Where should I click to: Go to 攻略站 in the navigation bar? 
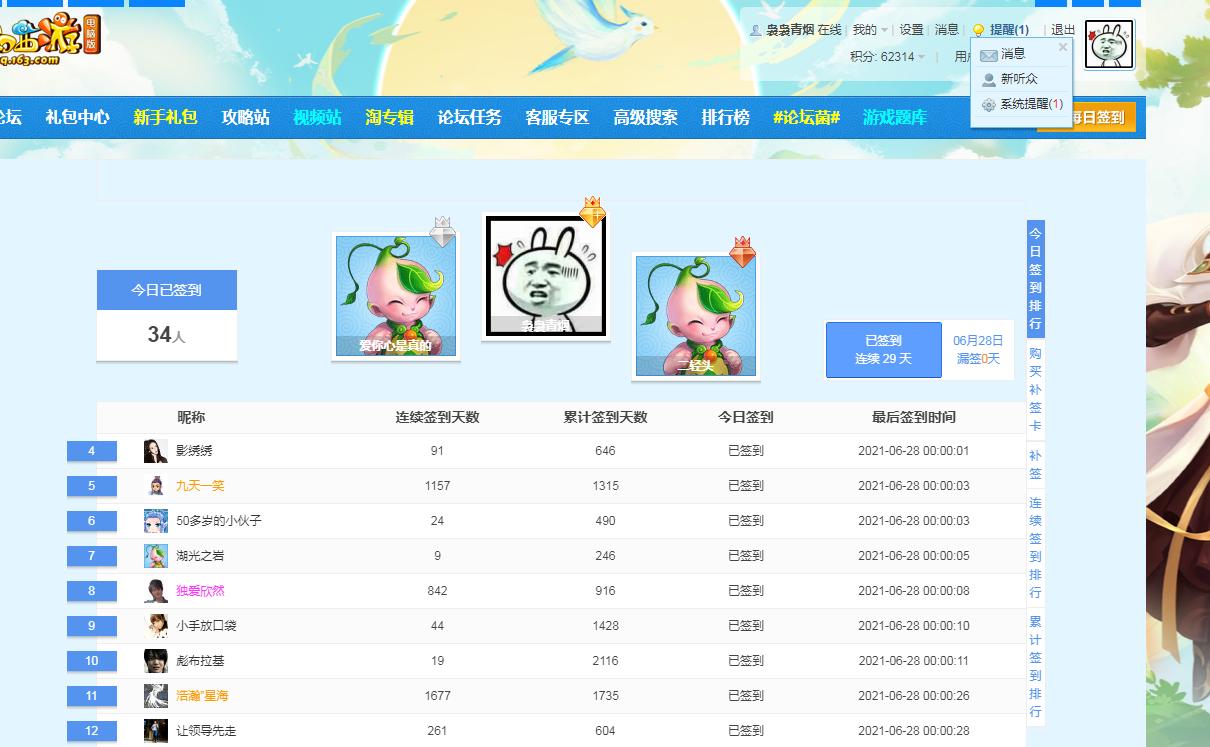(x=246, y=117)
